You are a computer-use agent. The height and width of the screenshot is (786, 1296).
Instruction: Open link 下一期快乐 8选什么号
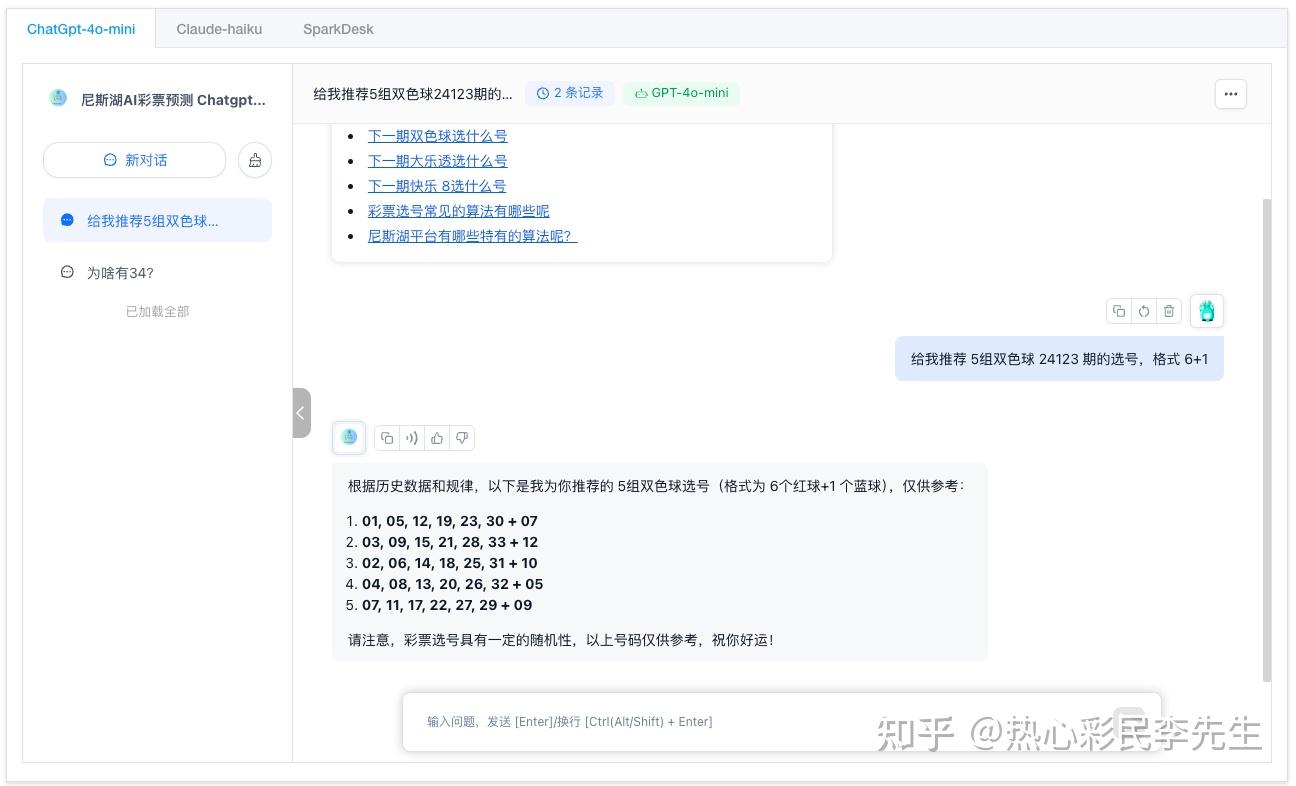tap(437, 186)
